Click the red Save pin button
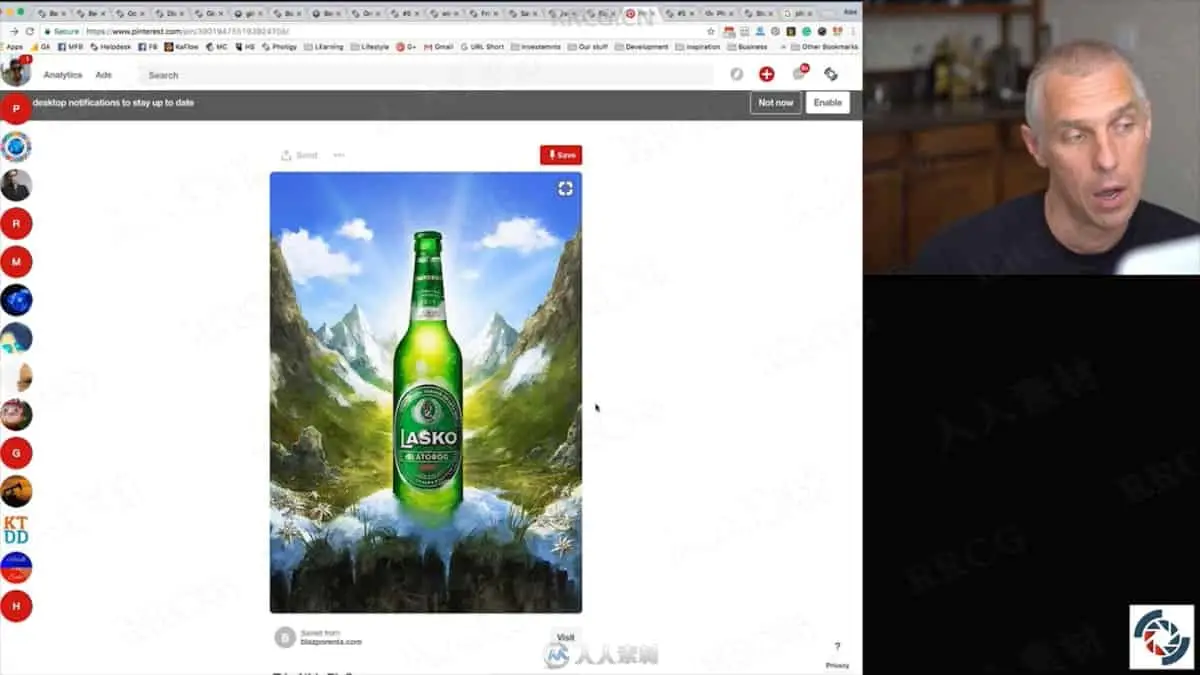 click(x=561, y=155)
